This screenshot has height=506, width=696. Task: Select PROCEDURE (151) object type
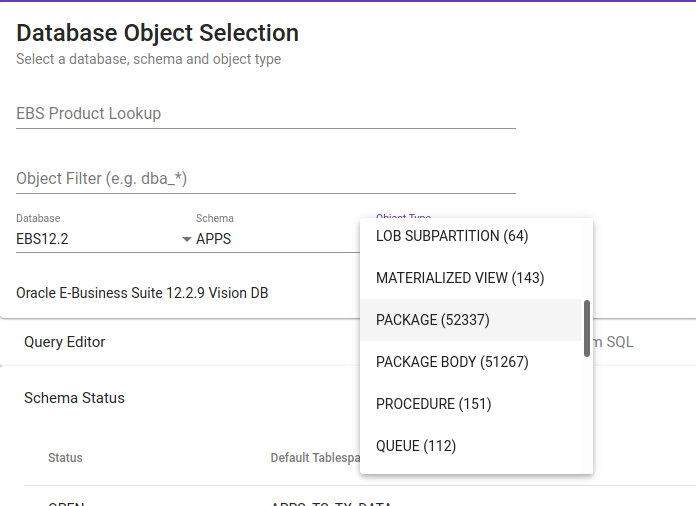[x=471, y=404]
